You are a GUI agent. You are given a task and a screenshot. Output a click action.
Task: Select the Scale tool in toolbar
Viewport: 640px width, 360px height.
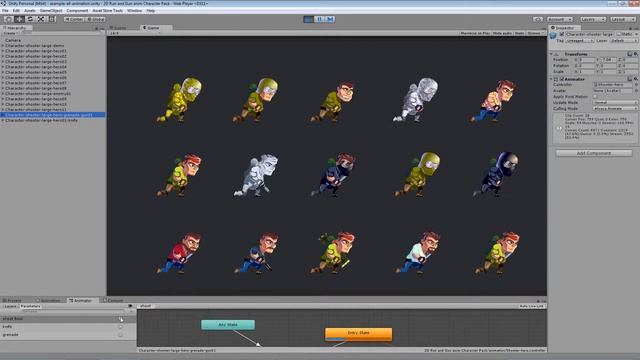(x=41, y=19)
